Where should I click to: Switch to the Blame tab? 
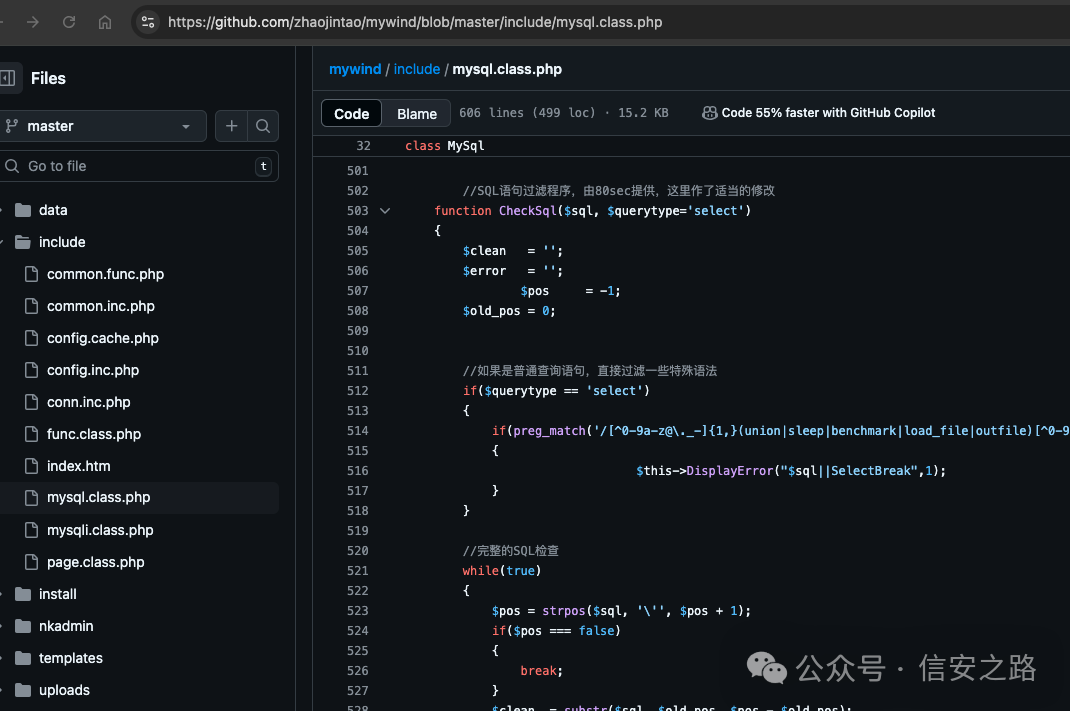pos(417,114)
